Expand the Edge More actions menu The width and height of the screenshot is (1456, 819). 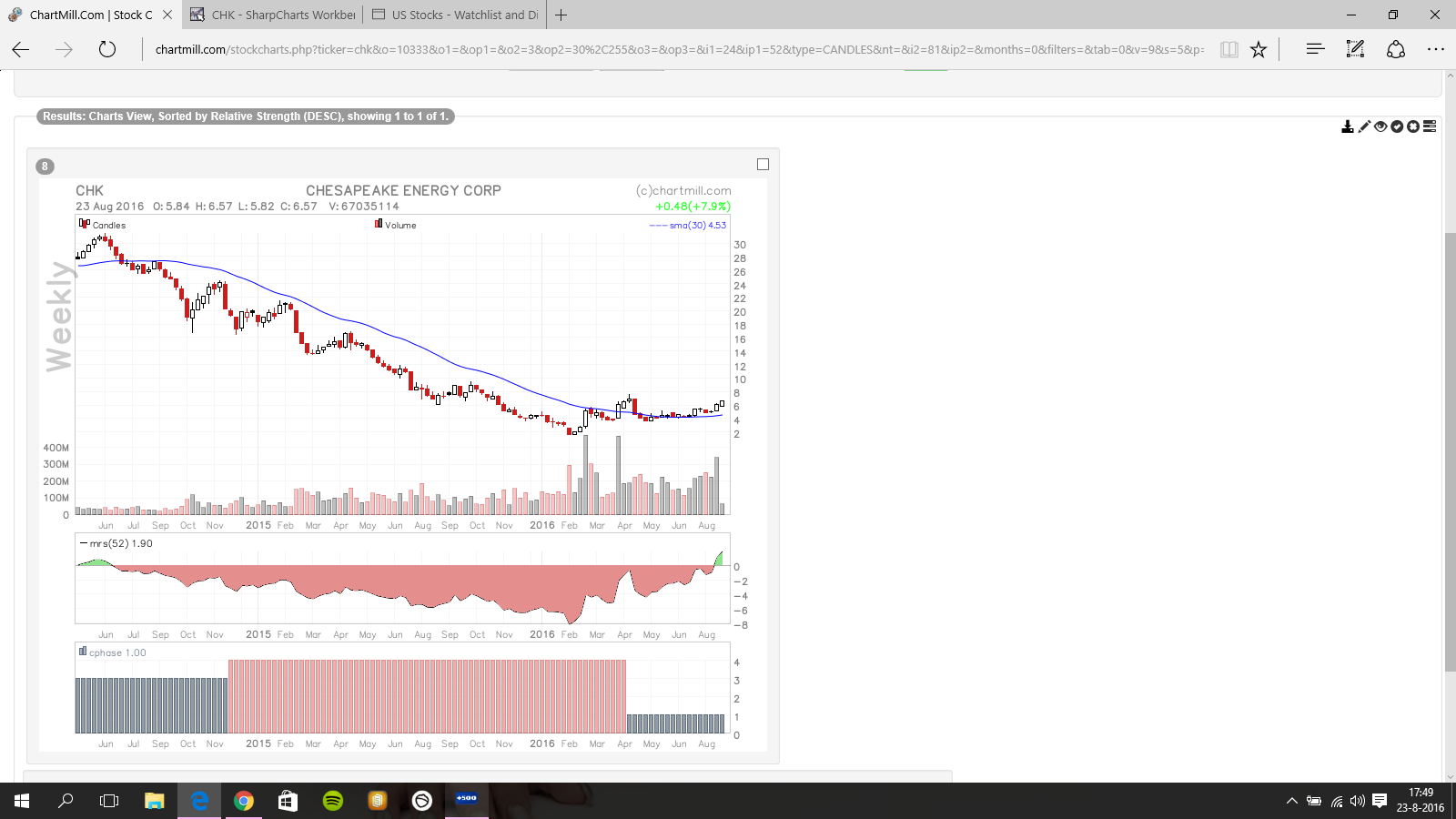(x=1436, y=50)
